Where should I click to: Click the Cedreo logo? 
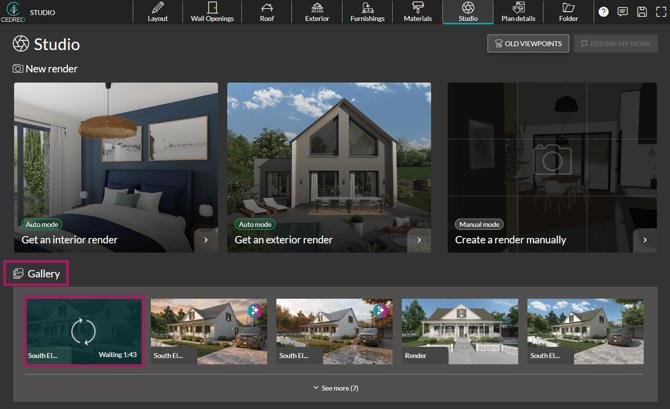click(13, 12)
